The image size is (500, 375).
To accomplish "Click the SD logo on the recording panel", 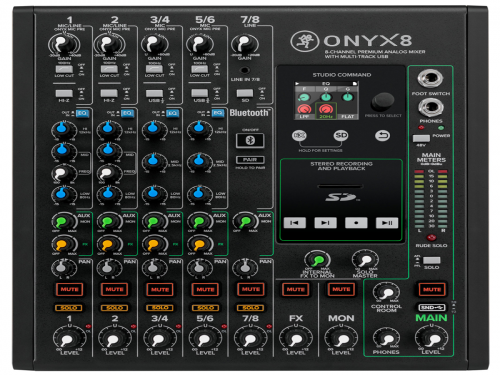I will pyautogui.click(x=341, y=197).
